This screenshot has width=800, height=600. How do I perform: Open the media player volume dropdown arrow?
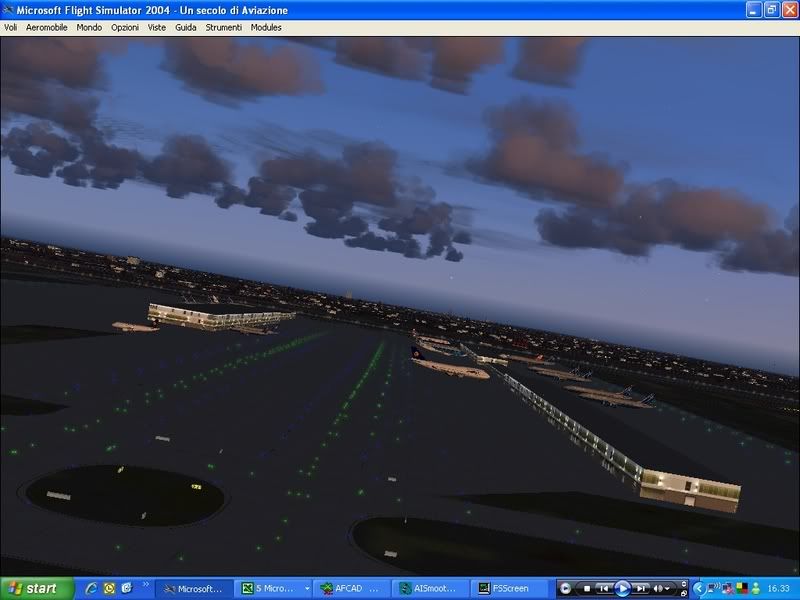[667, 589]
